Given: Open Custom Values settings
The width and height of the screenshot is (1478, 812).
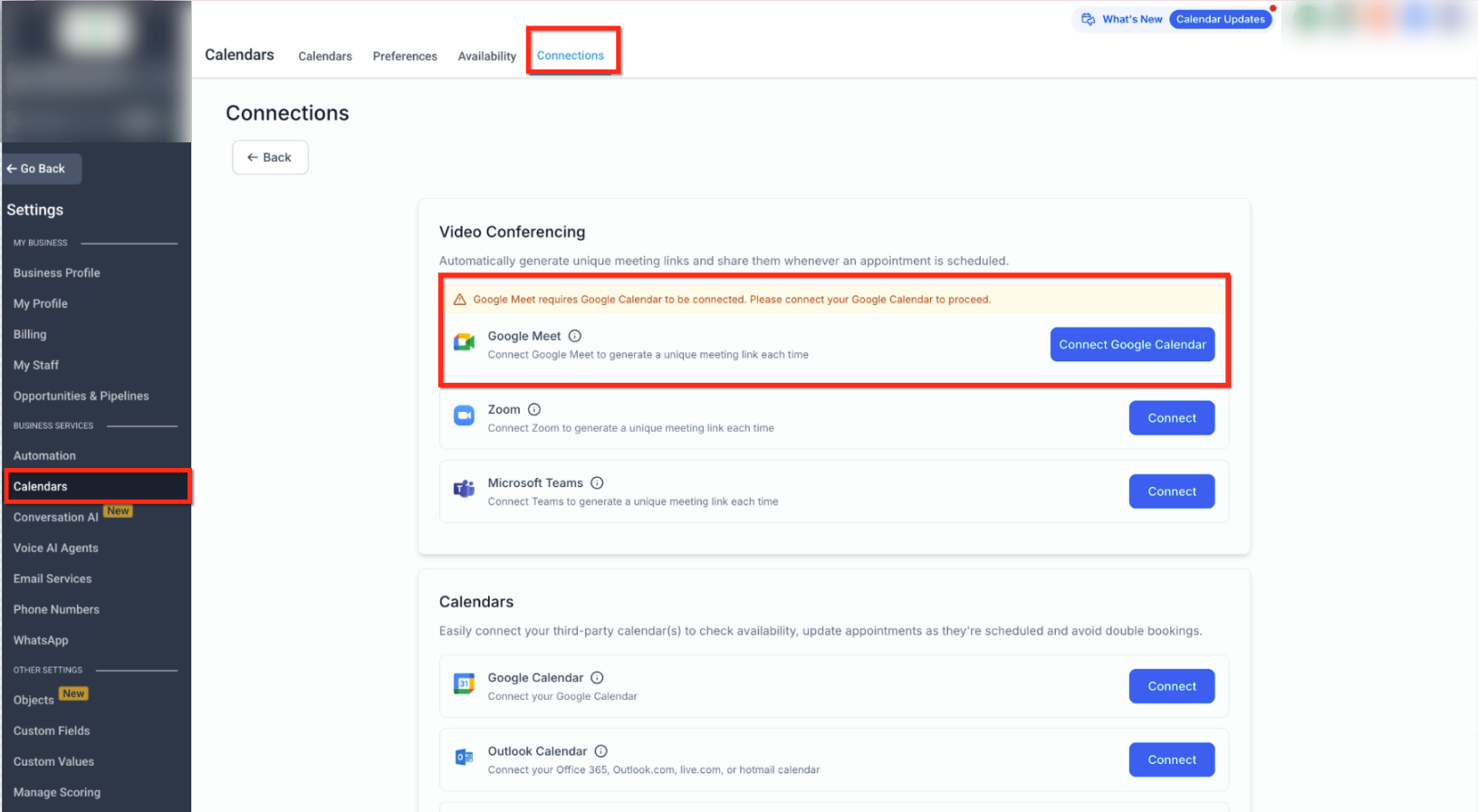Looking at the screenshot, I should 53,761.
